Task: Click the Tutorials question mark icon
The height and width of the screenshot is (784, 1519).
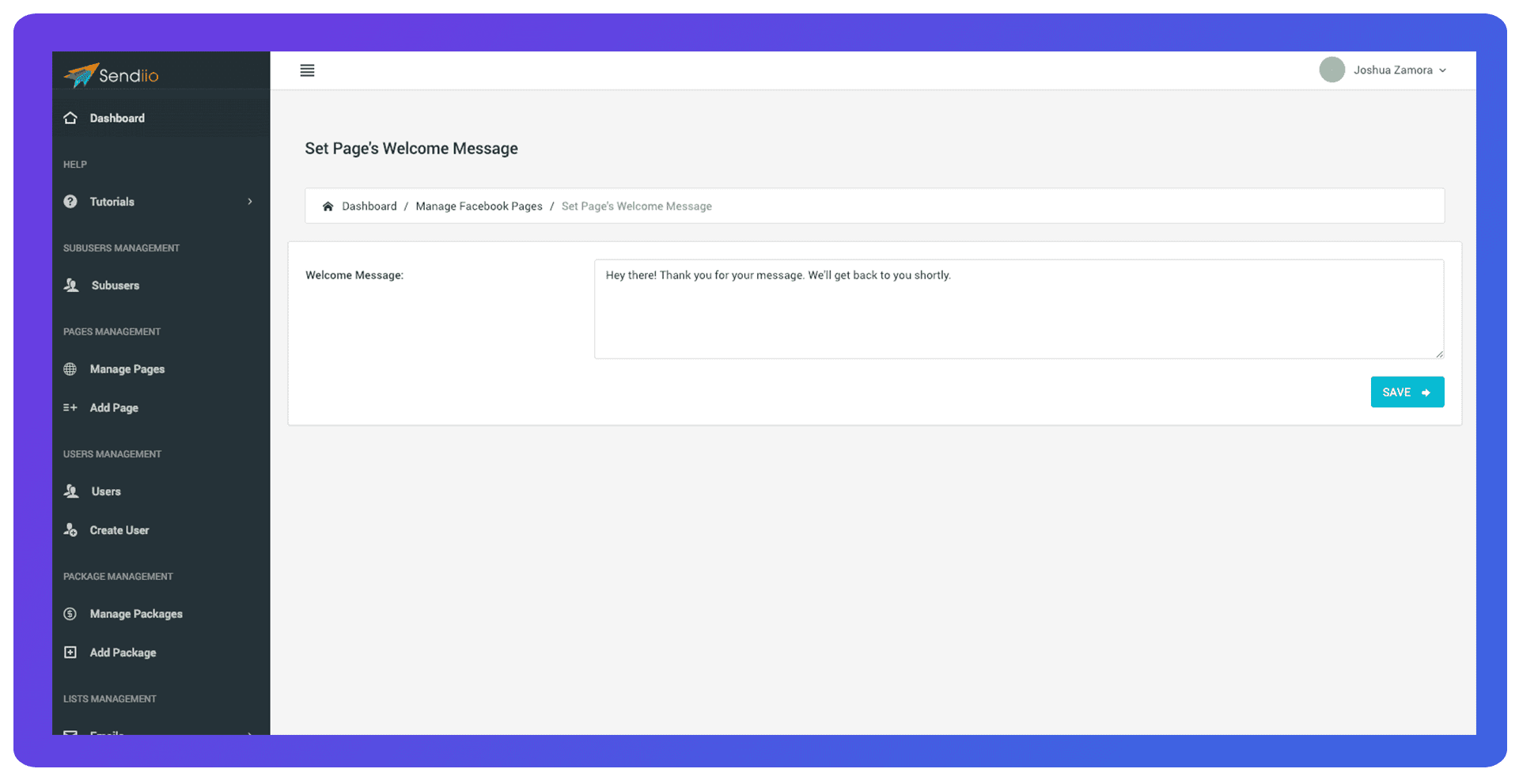Action: pyautogui.click(x=70, y=202)
